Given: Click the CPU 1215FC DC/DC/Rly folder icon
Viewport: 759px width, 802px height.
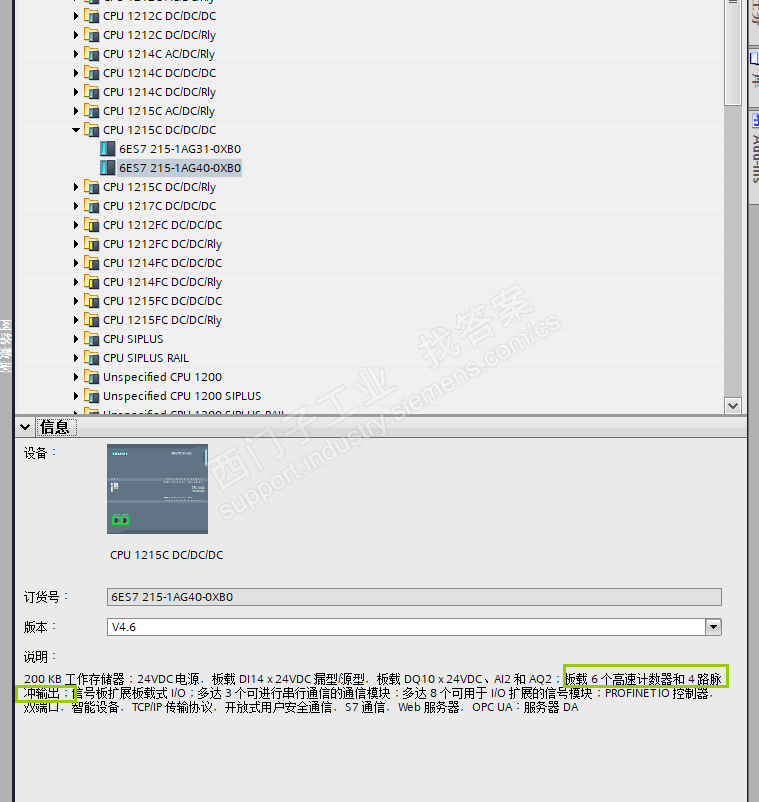Looking at the screenshot, I should [x=92, y=320].
